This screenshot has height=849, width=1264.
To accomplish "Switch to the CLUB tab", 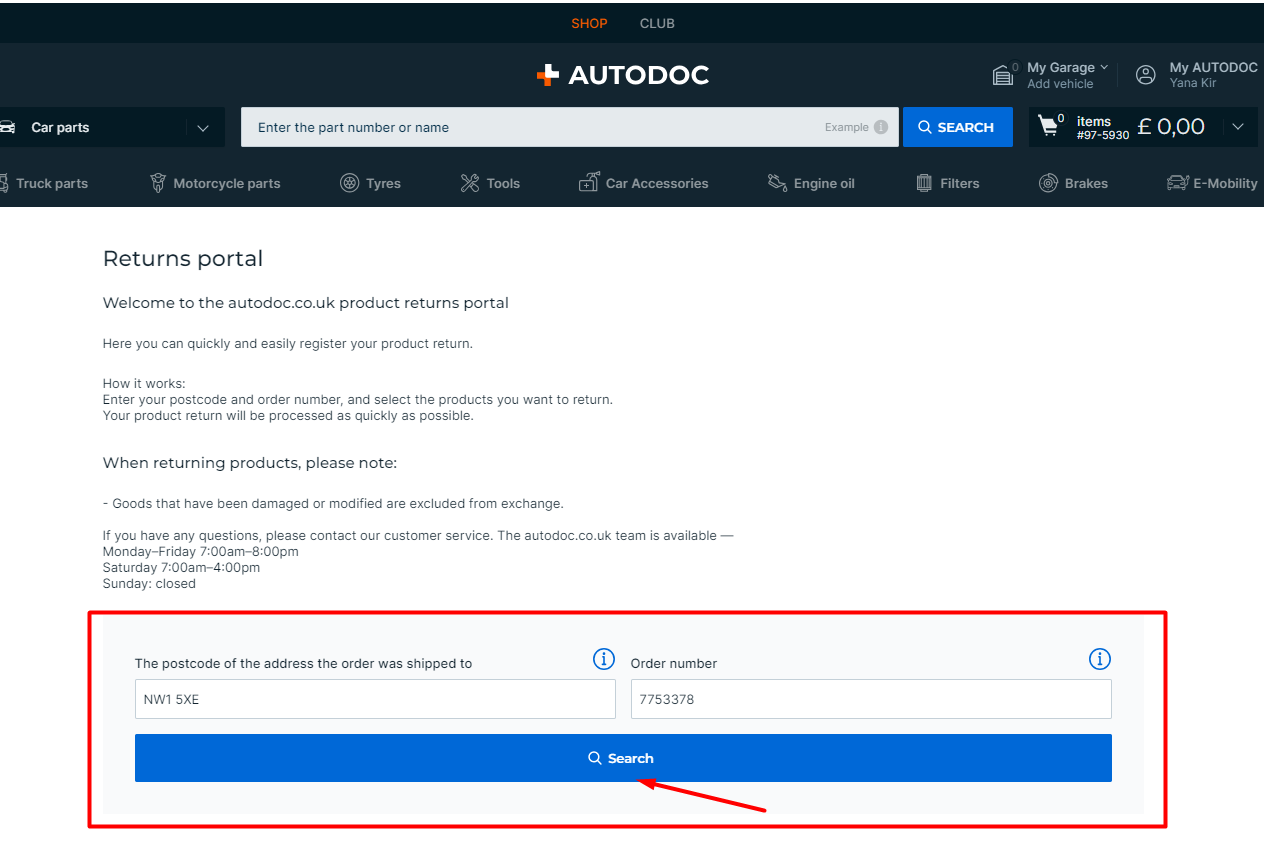I will pos(657,23).
